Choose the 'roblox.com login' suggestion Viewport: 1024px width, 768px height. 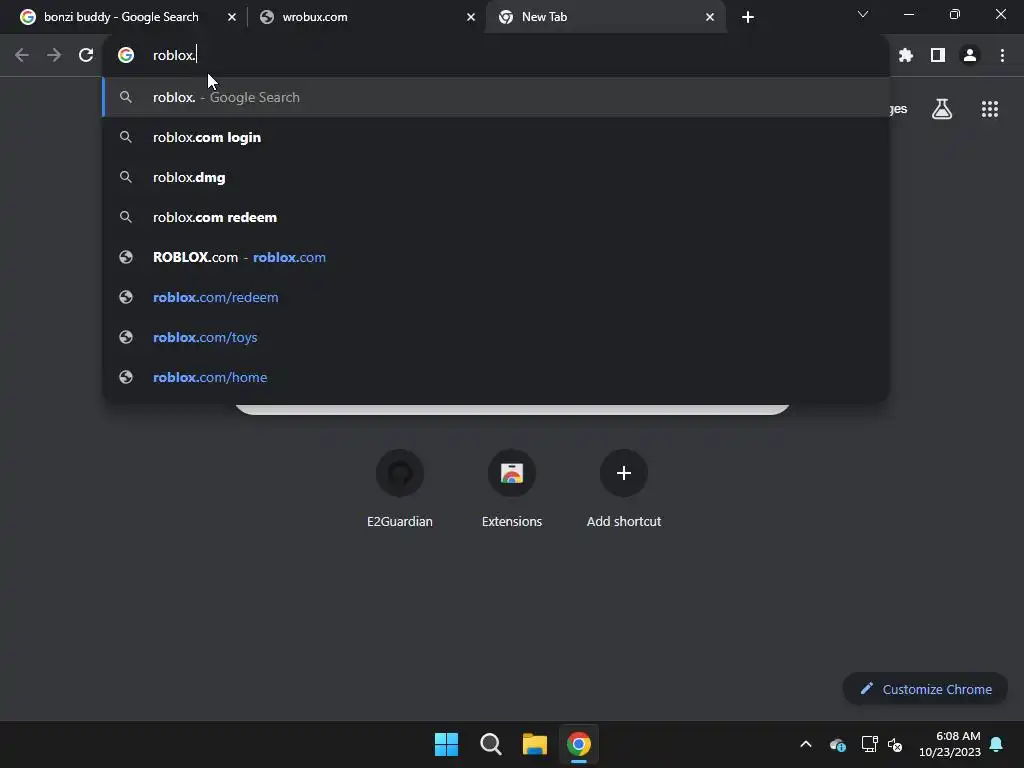(x=496, y=137)
